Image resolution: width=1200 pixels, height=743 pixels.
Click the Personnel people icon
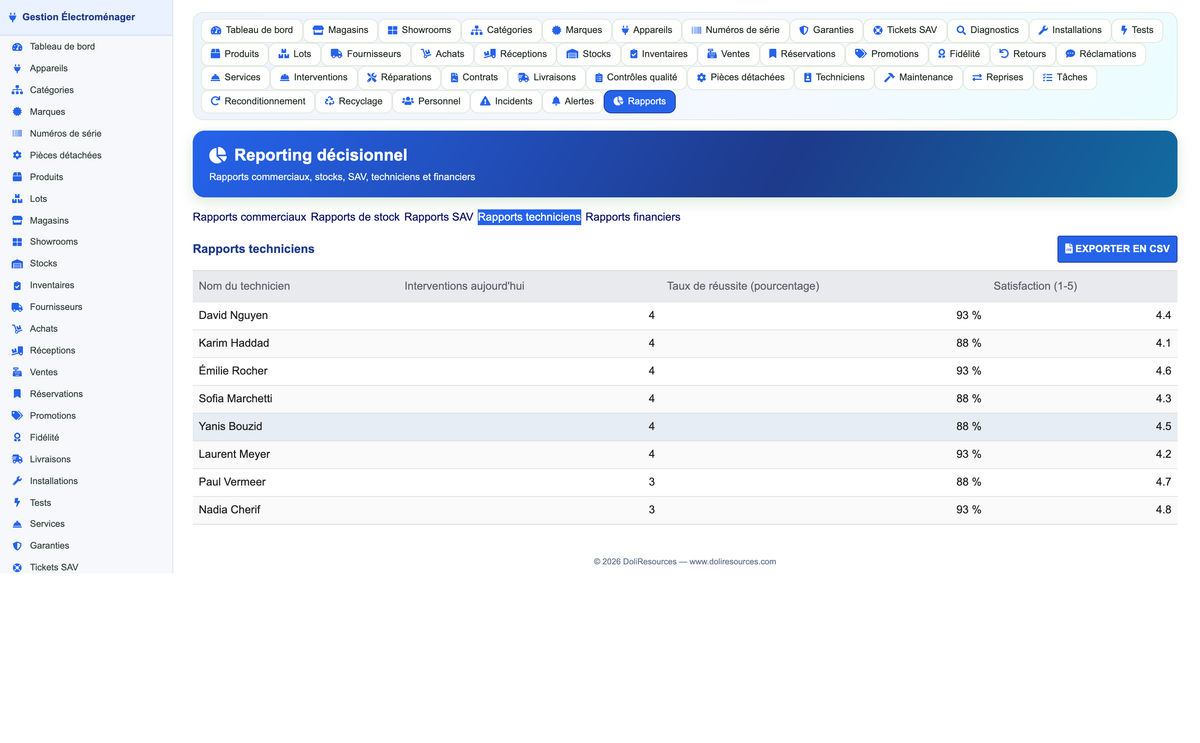408,101
